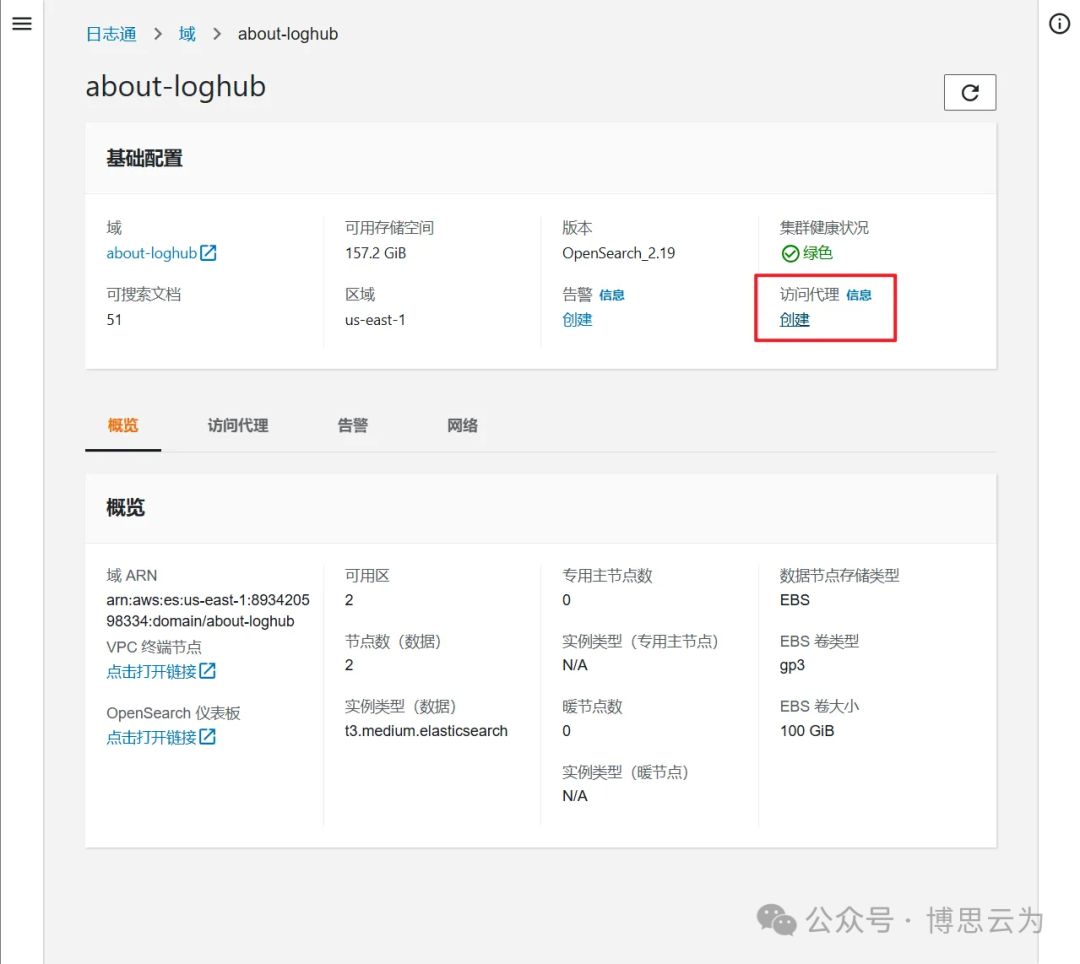Go to 日志通 breadcrumb link

111,34
